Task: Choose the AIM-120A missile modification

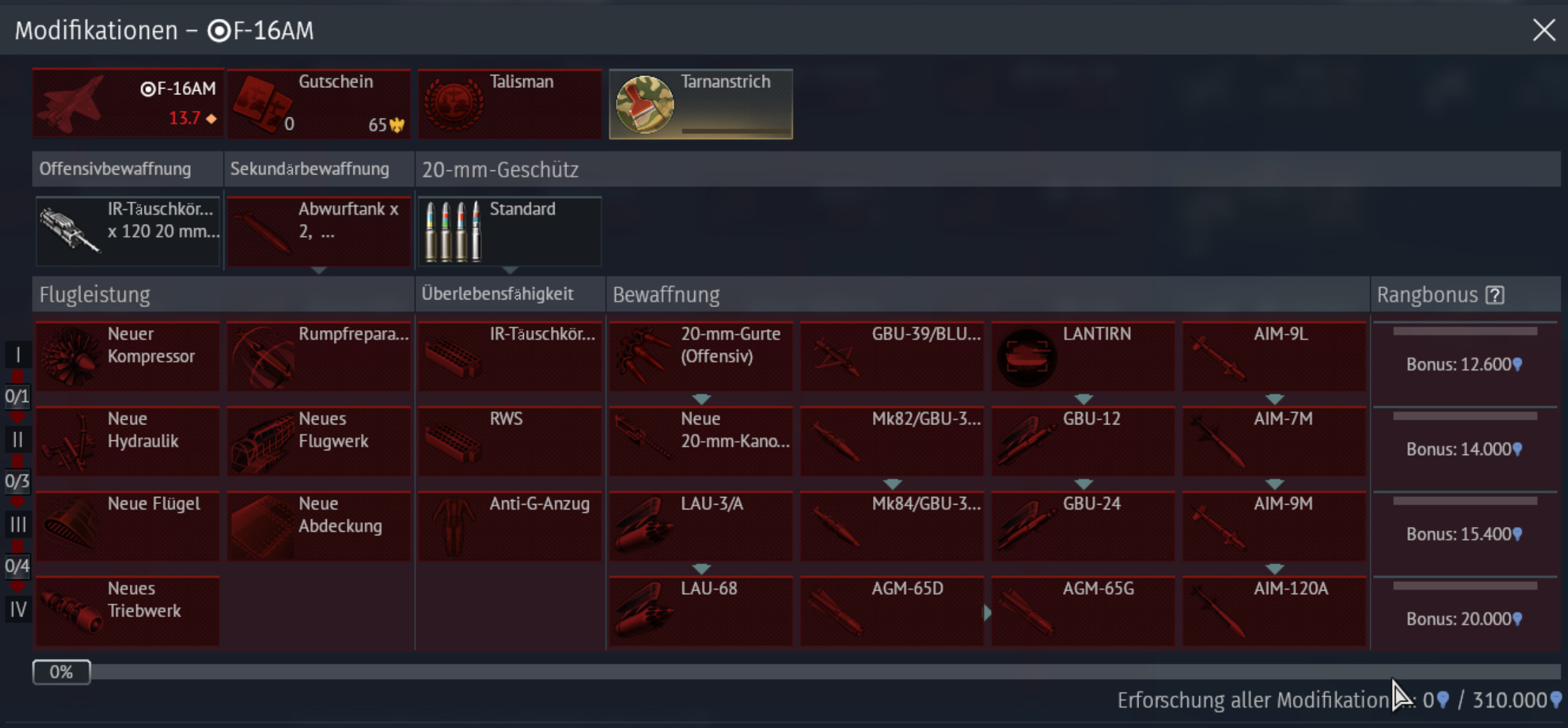Action: coord(1274,611)
